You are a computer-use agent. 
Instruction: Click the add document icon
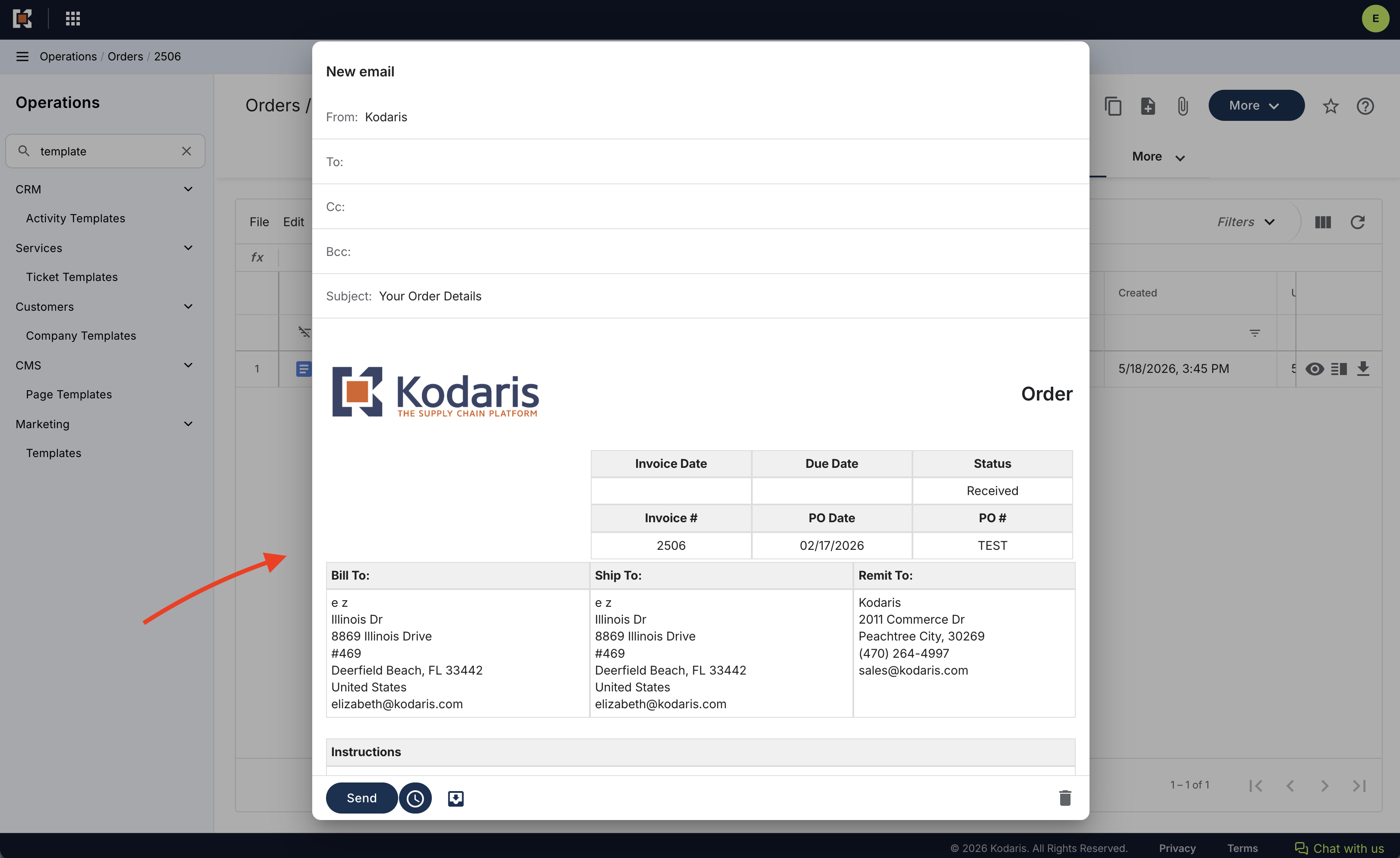pos(1148,106)
